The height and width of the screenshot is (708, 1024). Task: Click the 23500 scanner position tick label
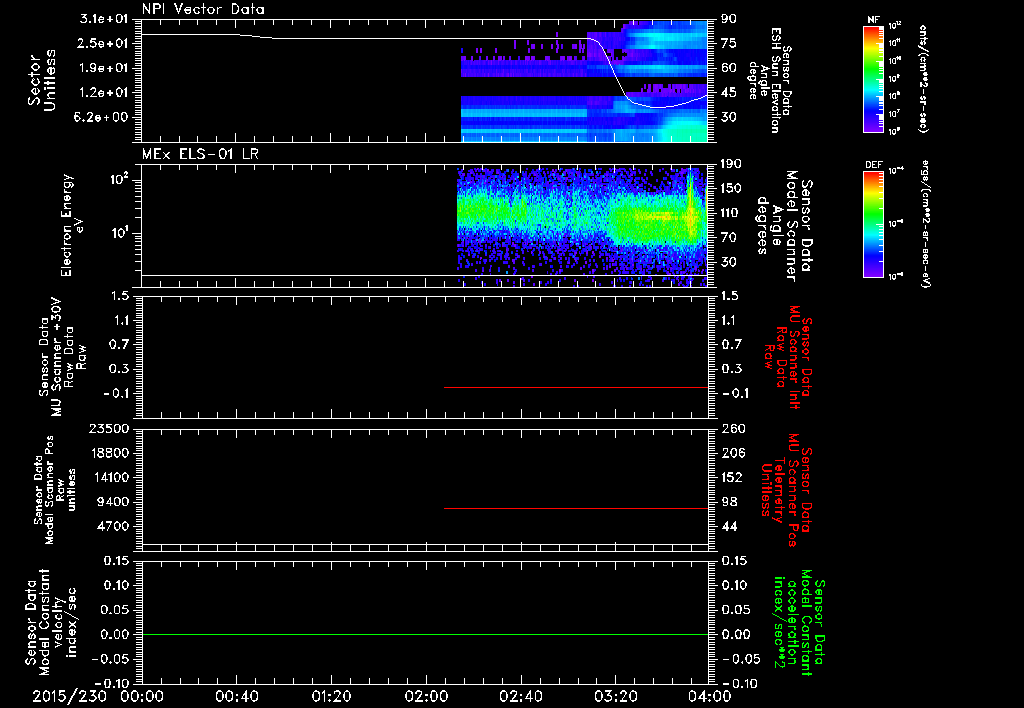(108, 428)
